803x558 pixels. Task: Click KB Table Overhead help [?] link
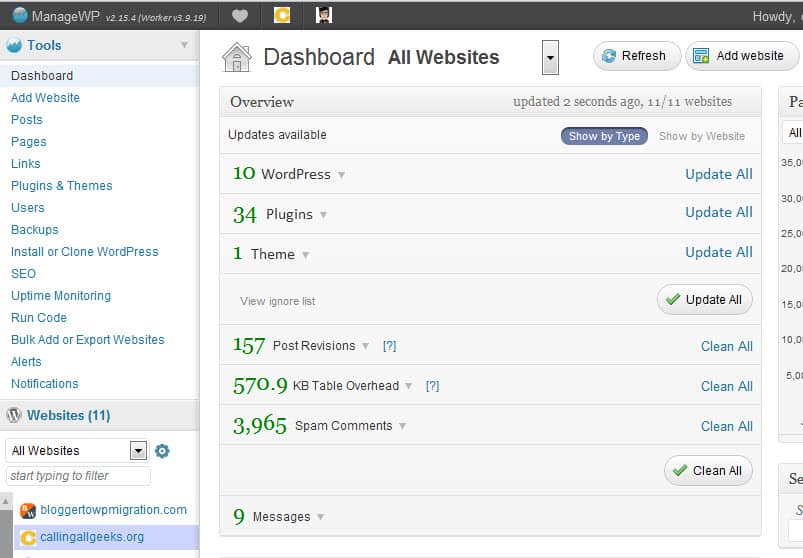coord(432,386)
